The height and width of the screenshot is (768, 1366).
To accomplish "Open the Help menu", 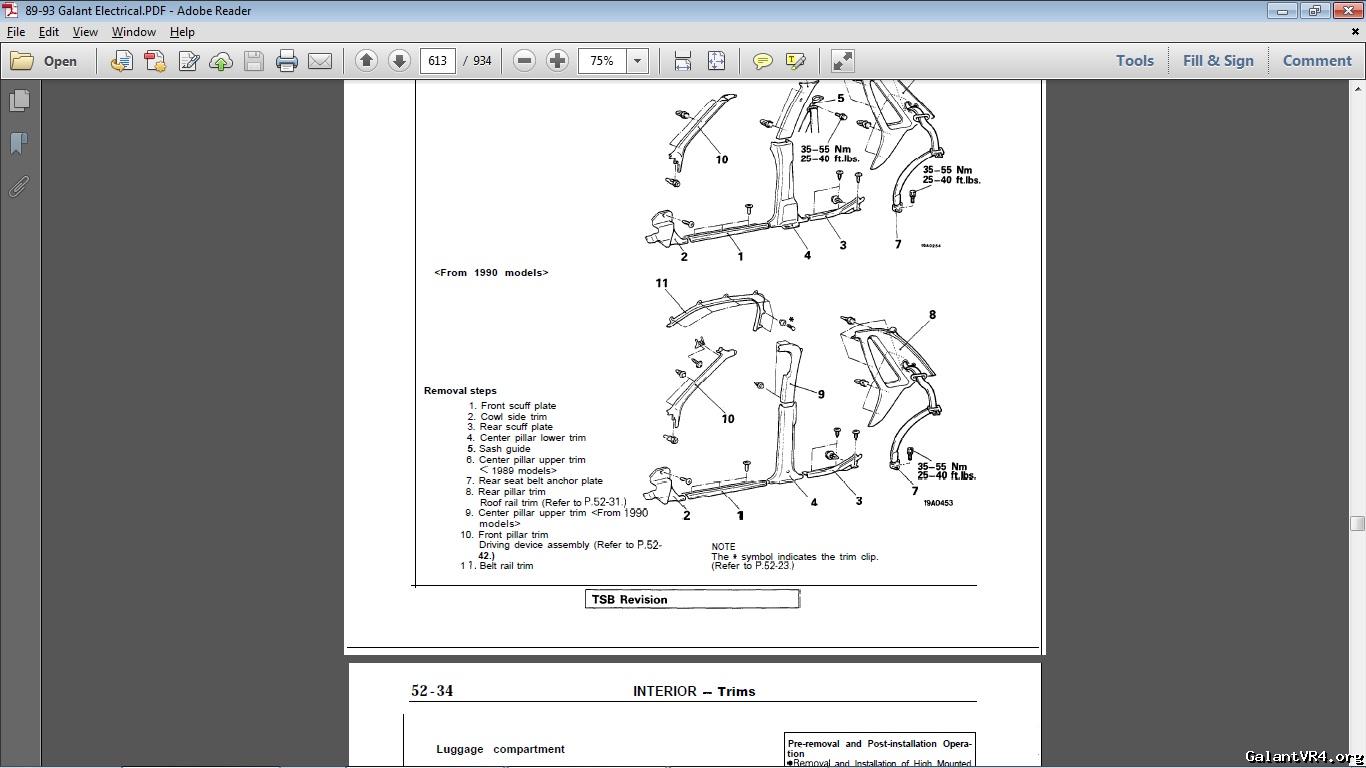I will point(182,32).
